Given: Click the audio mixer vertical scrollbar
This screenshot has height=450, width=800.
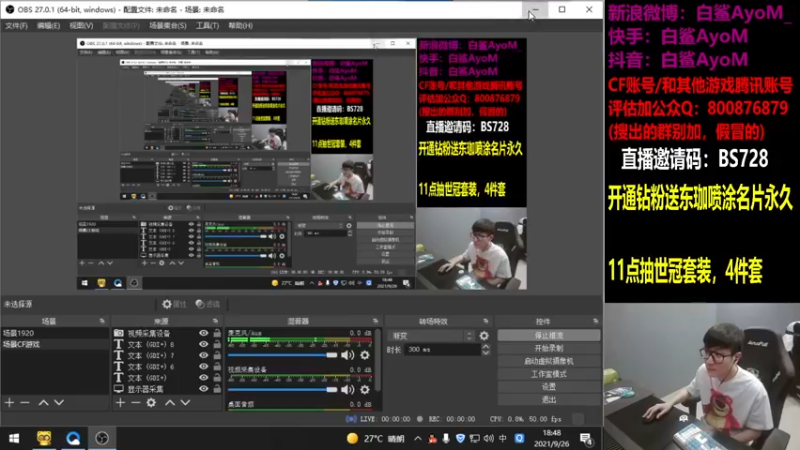Looking at the screenshot, I should click(x=378, y=360).
